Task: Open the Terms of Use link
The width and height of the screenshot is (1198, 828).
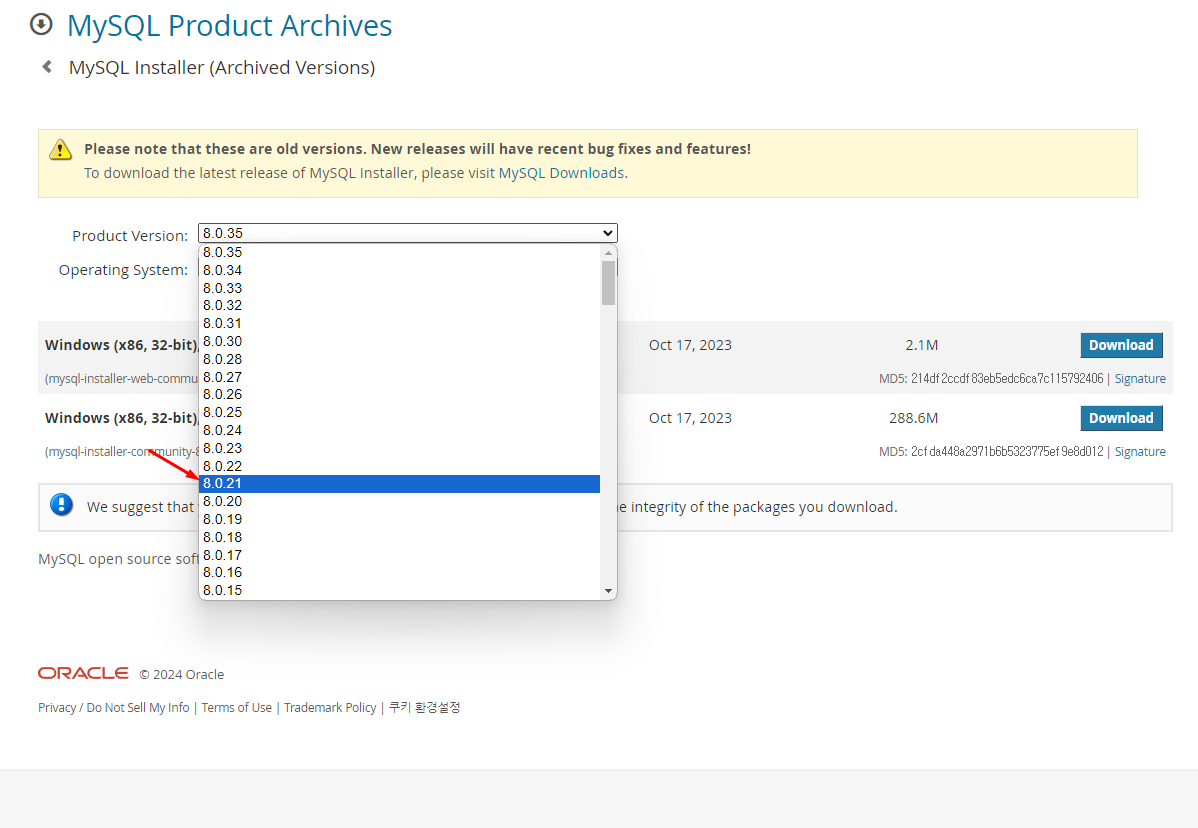Action: pyautogui.click(x=237, y=708)
